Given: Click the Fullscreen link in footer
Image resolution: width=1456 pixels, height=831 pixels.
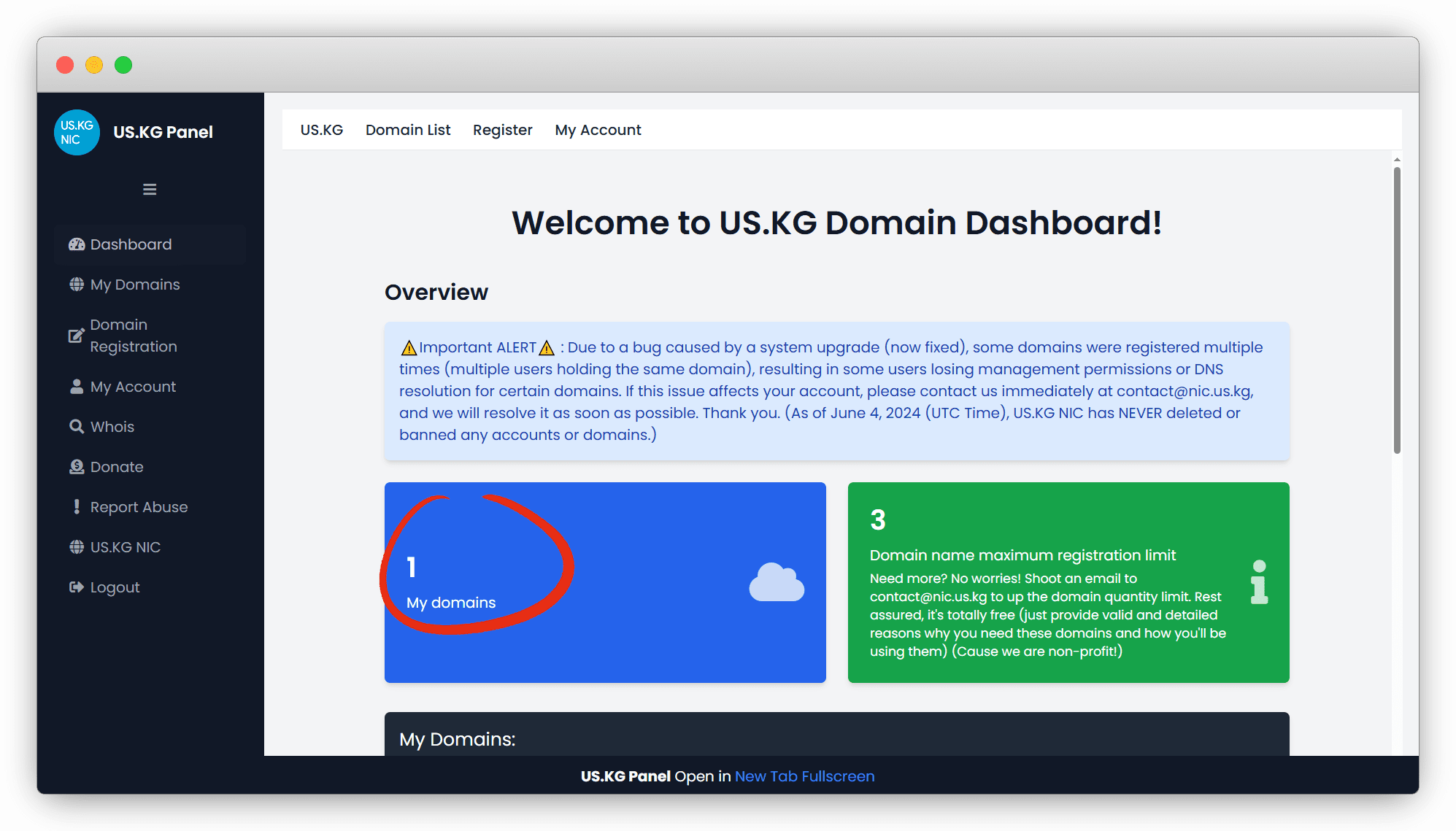Looking at the screenshot, I should tap(838, 776).
